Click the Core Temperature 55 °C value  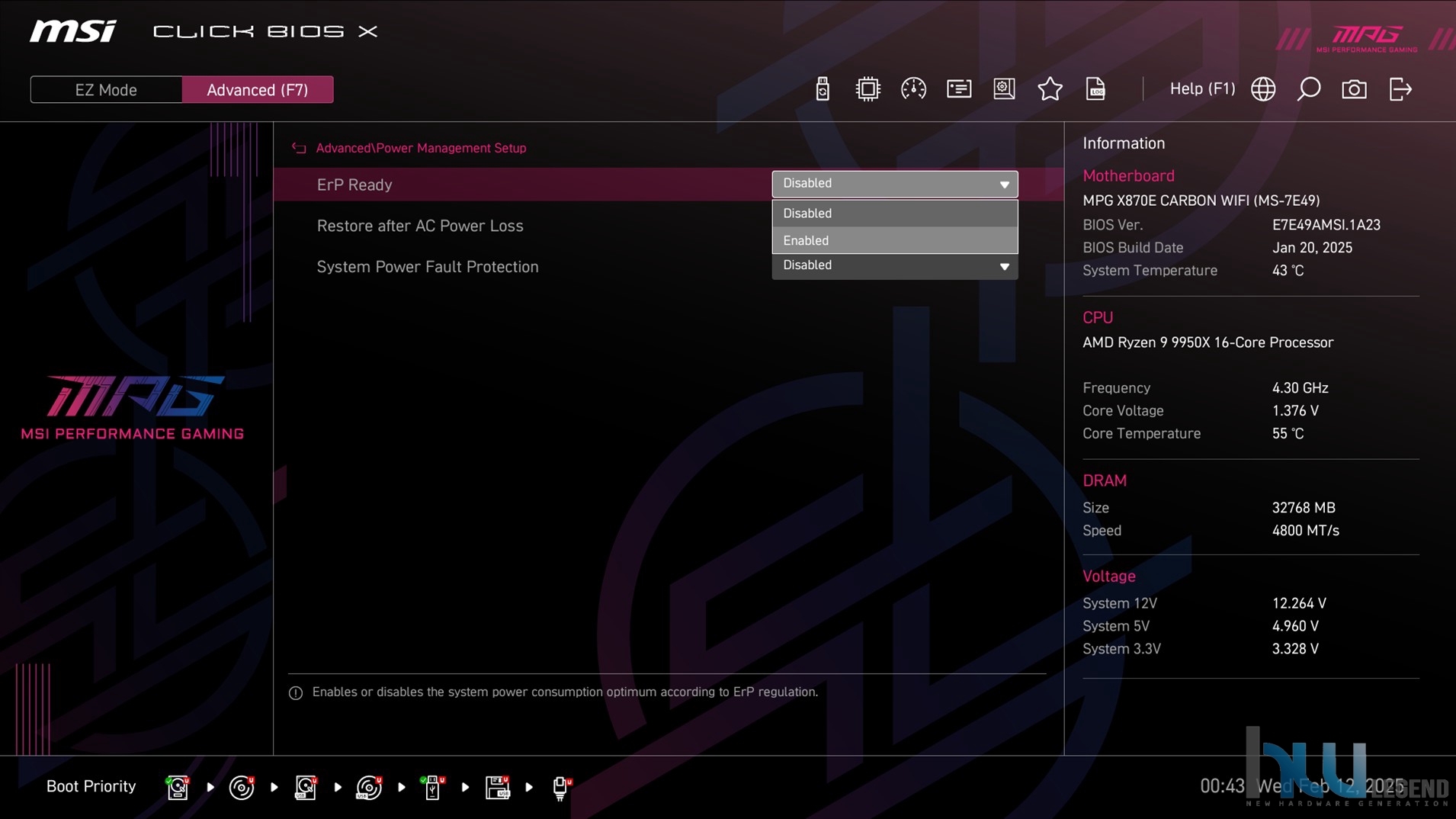point(1288,434)
